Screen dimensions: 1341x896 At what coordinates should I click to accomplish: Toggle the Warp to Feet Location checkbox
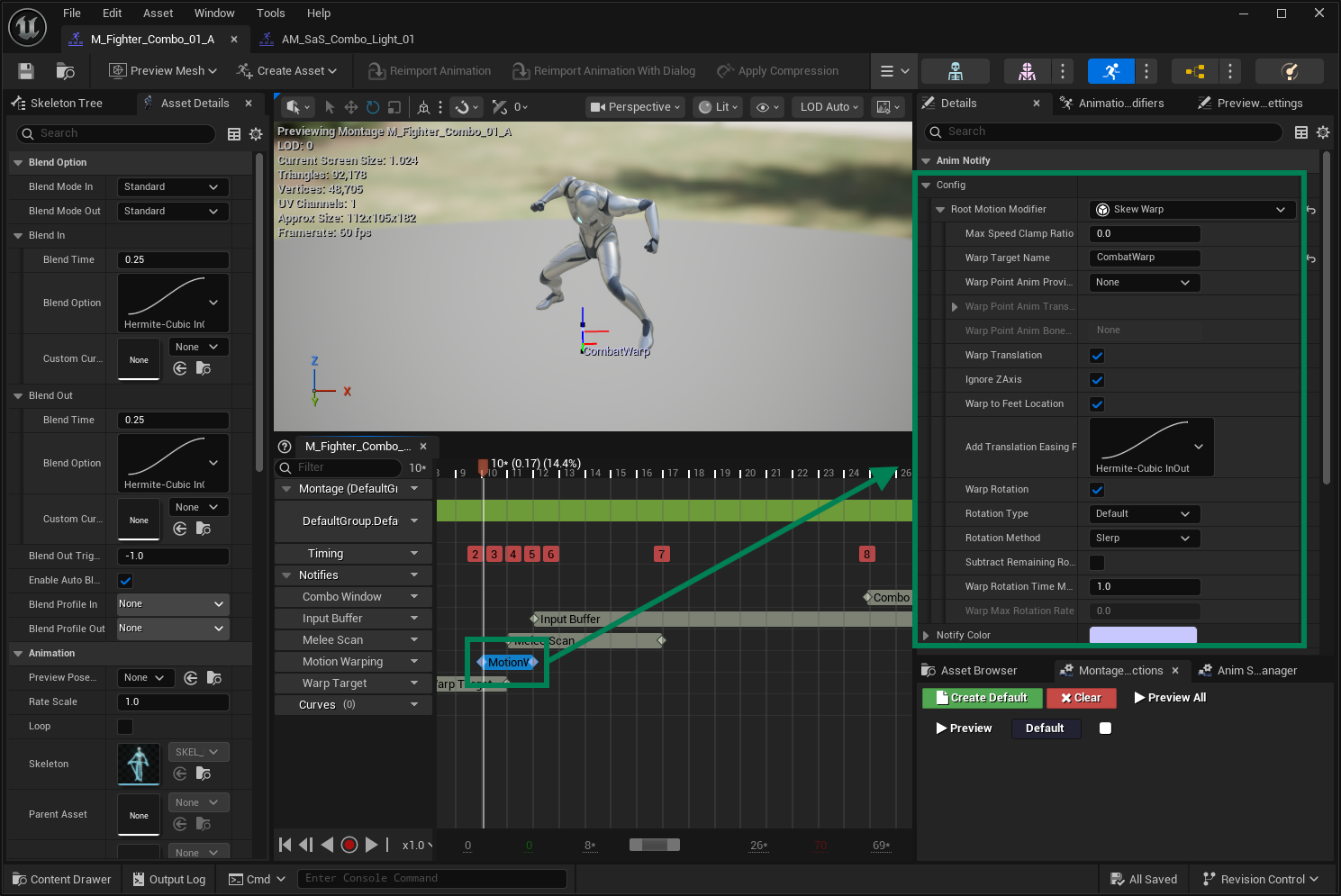click(1097, 404)
